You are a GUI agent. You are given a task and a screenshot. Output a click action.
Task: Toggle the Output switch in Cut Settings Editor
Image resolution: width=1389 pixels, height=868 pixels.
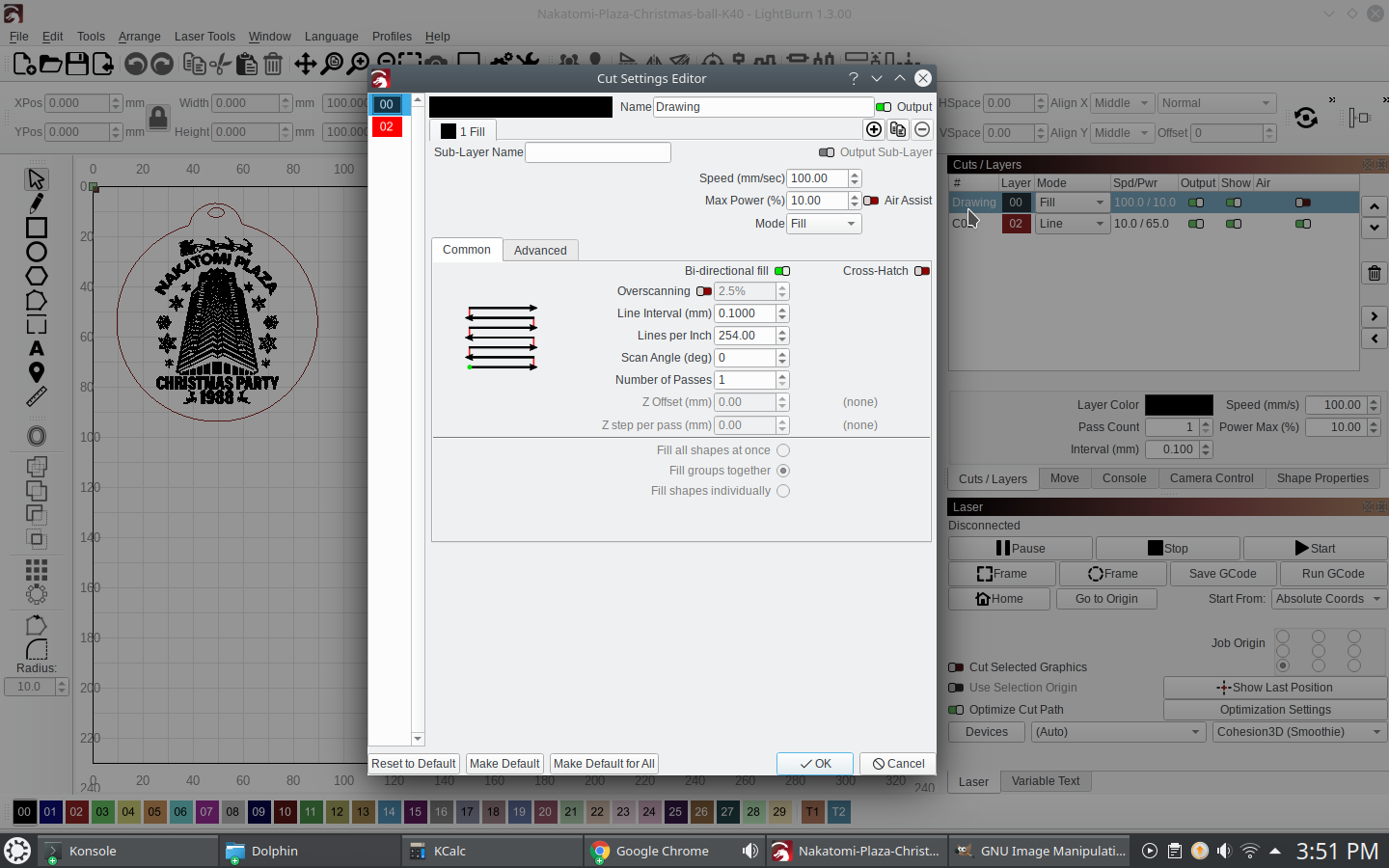(884, 107)
